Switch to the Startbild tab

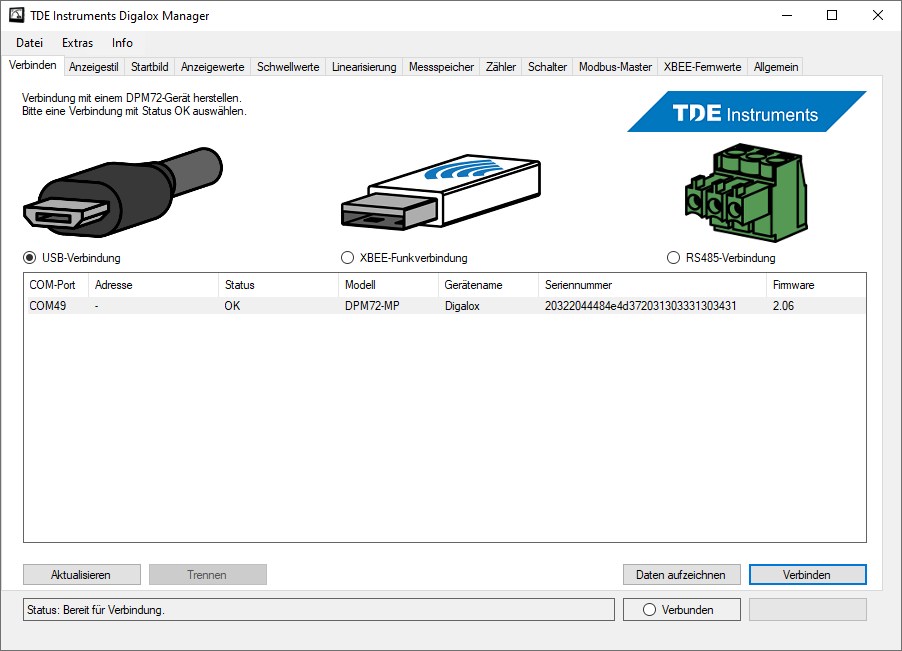[150, 67]
